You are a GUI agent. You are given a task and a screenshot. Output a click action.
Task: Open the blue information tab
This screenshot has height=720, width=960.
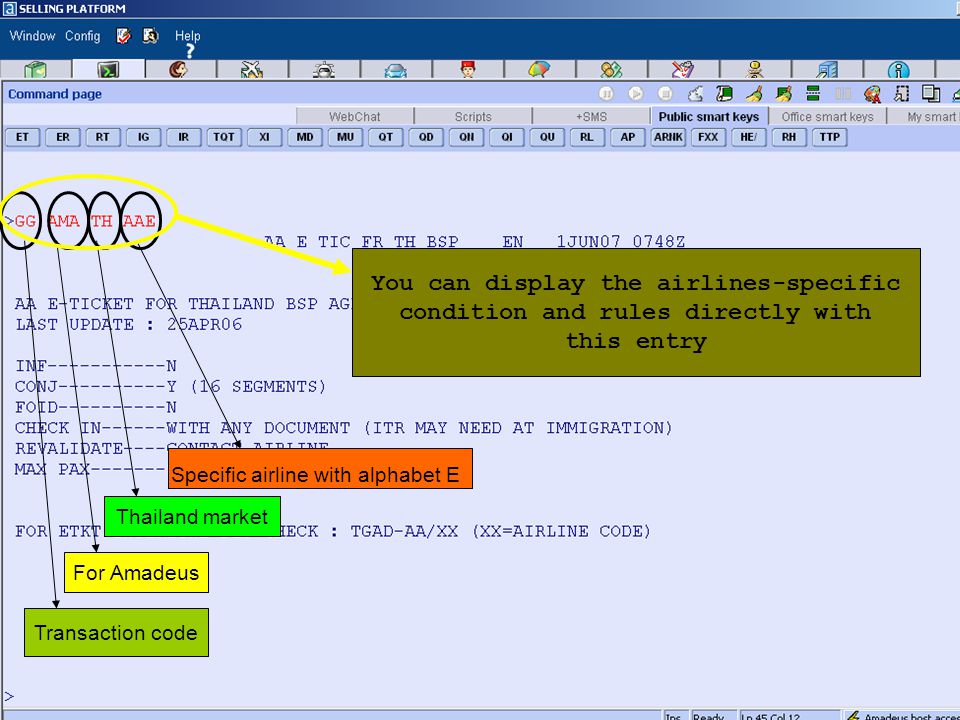tap(899, 69)
